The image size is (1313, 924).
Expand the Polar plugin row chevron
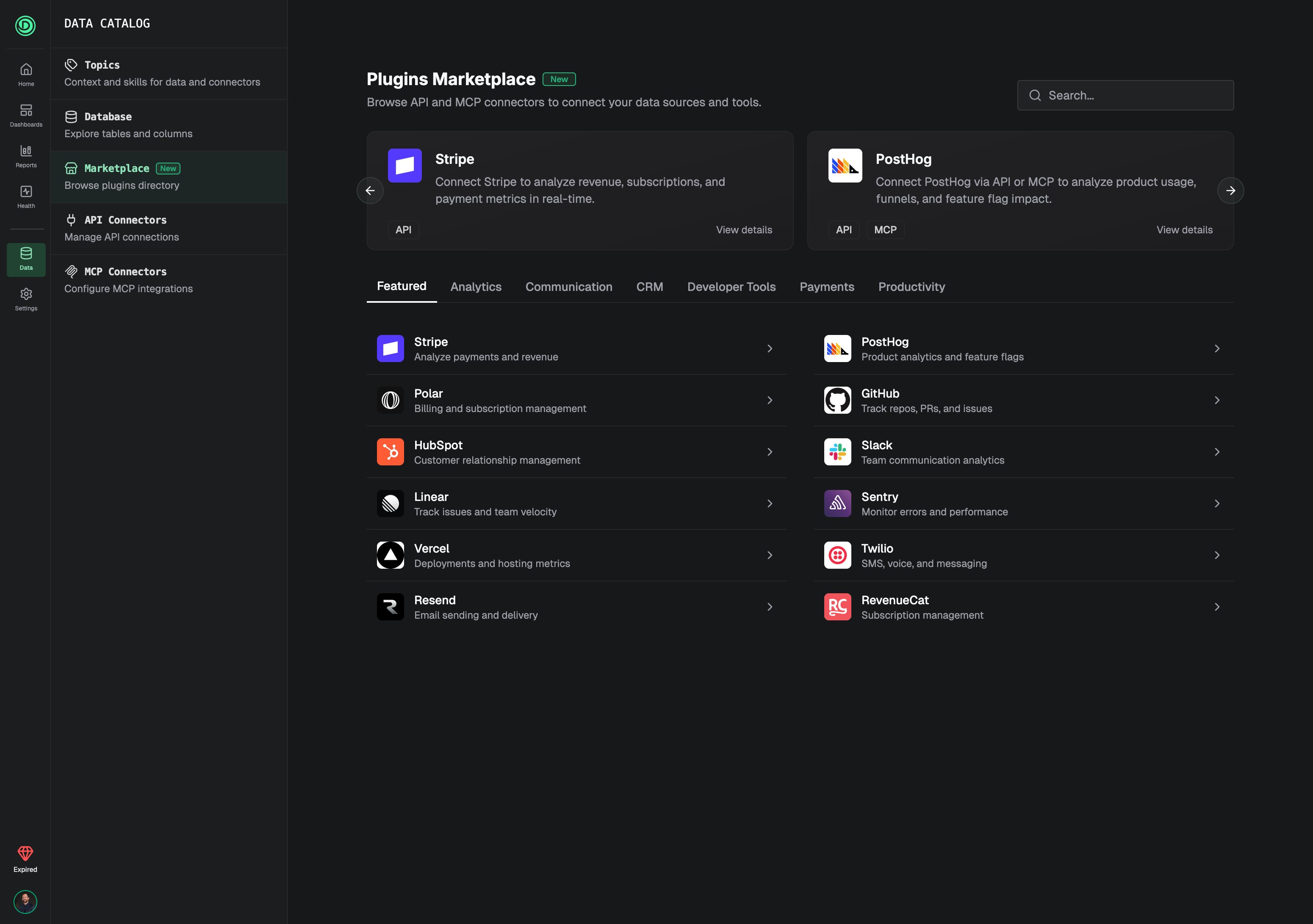pyautogui.click(x=769, y=400)
